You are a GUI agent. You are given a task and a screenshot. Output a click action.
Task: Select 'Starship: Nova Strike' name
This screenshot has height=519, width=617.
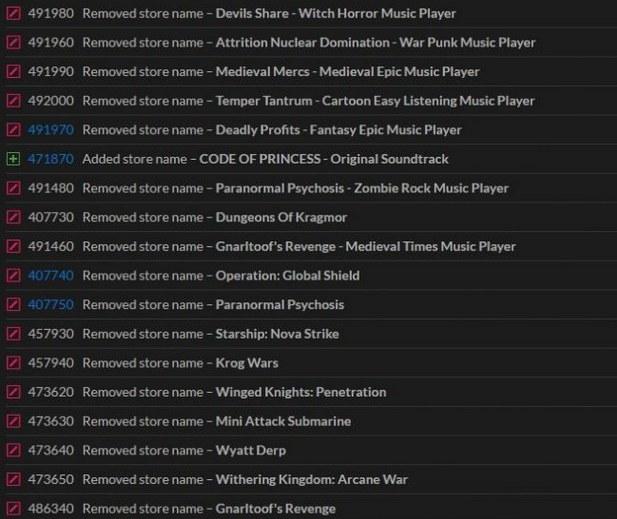277,334
